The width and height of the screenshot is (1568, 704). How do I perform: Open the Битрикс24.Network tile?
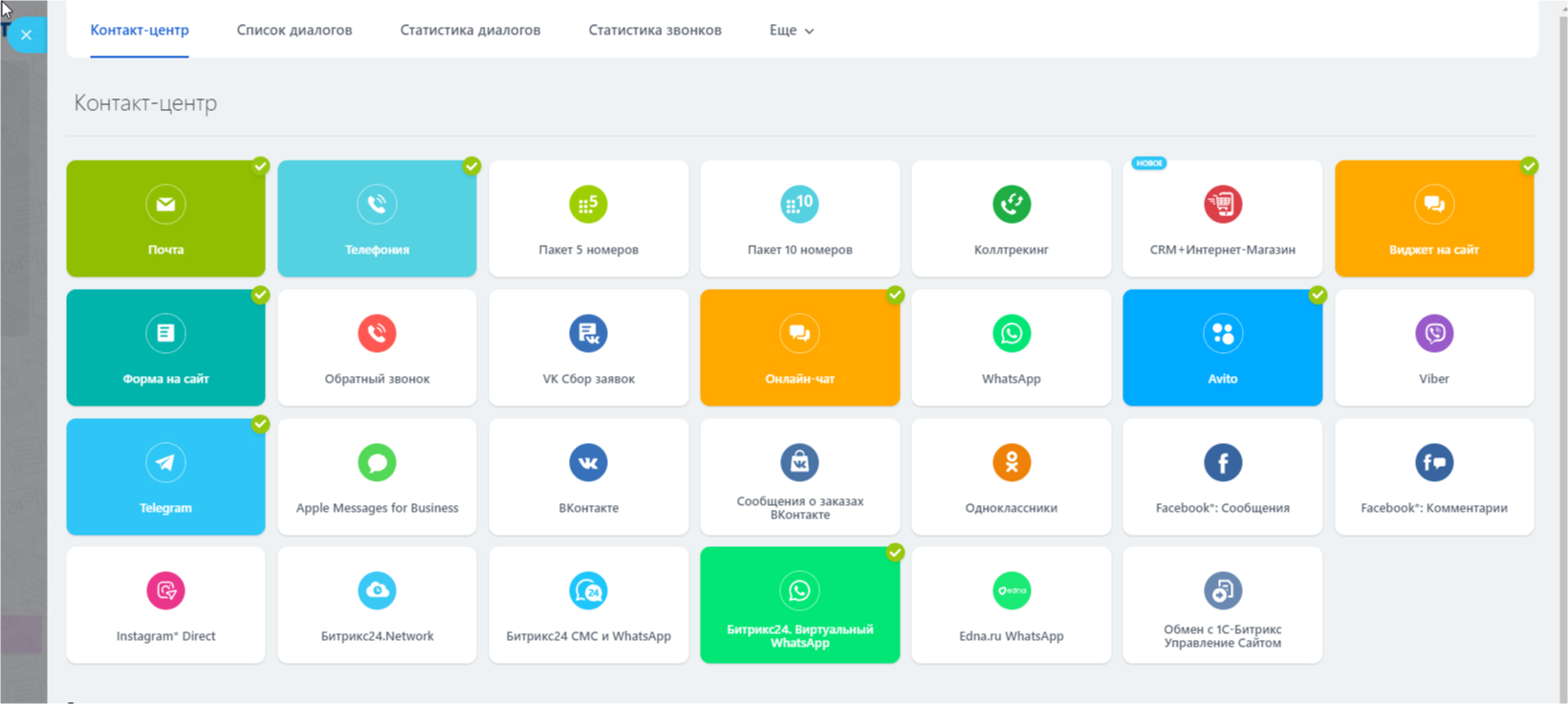coord(377,605)
